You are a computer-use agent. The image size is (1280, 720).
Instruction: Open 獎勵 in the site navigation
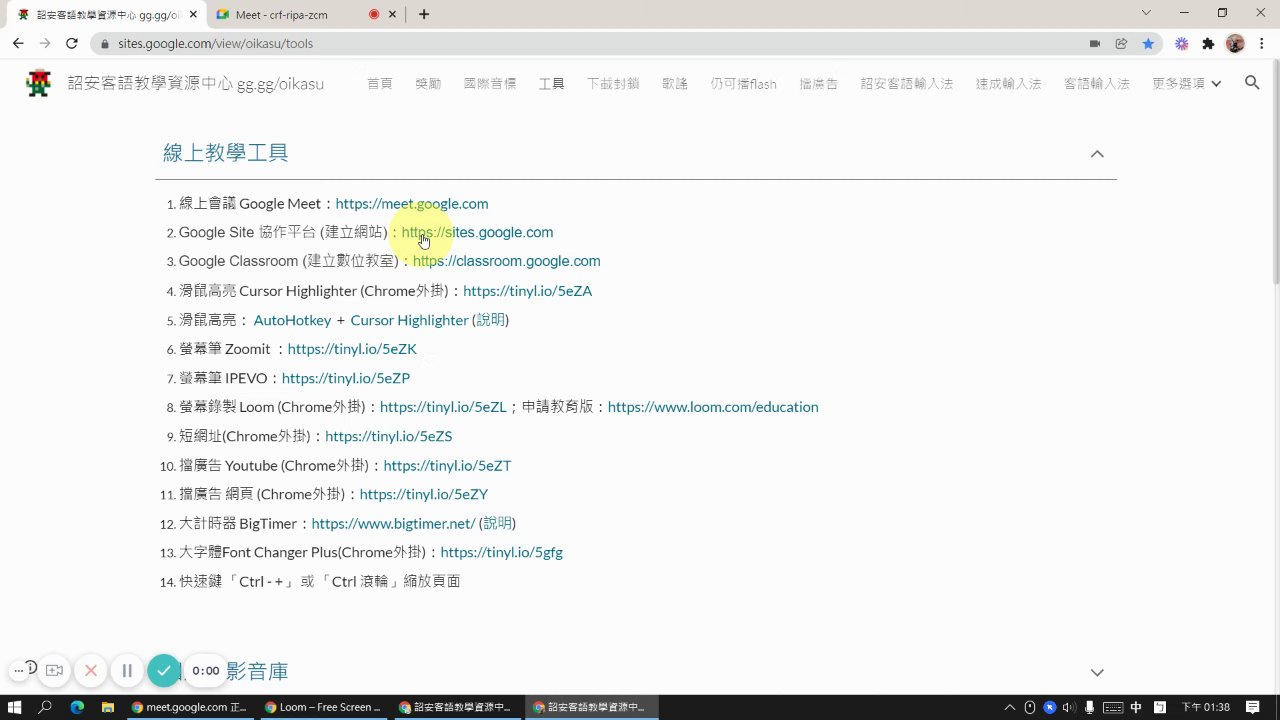point(428,83)
